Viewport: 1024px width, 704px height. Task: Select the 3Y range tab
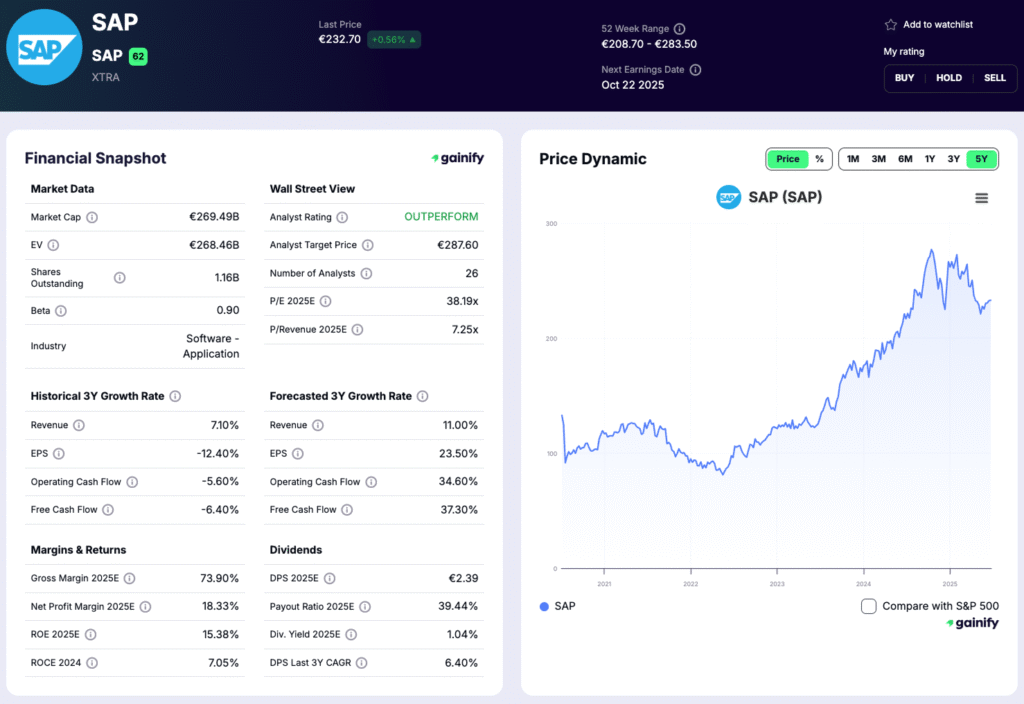coord(955,158)
